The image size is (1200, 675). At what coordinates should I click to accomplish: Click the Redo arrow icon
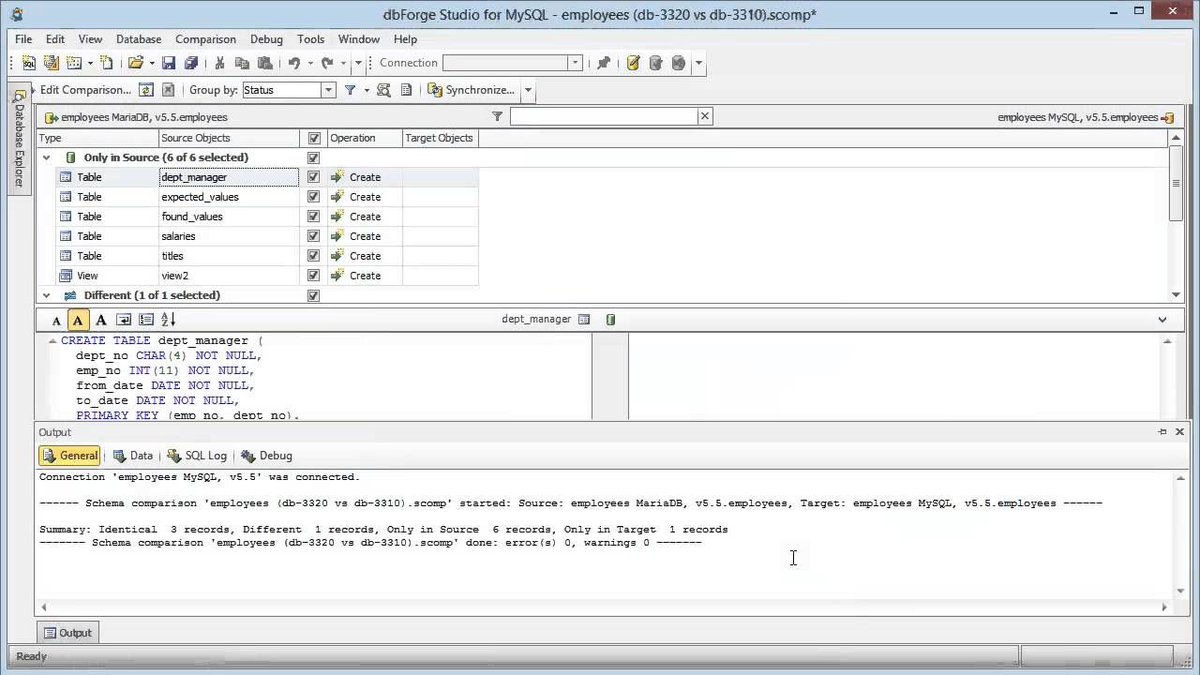point(327,63)
